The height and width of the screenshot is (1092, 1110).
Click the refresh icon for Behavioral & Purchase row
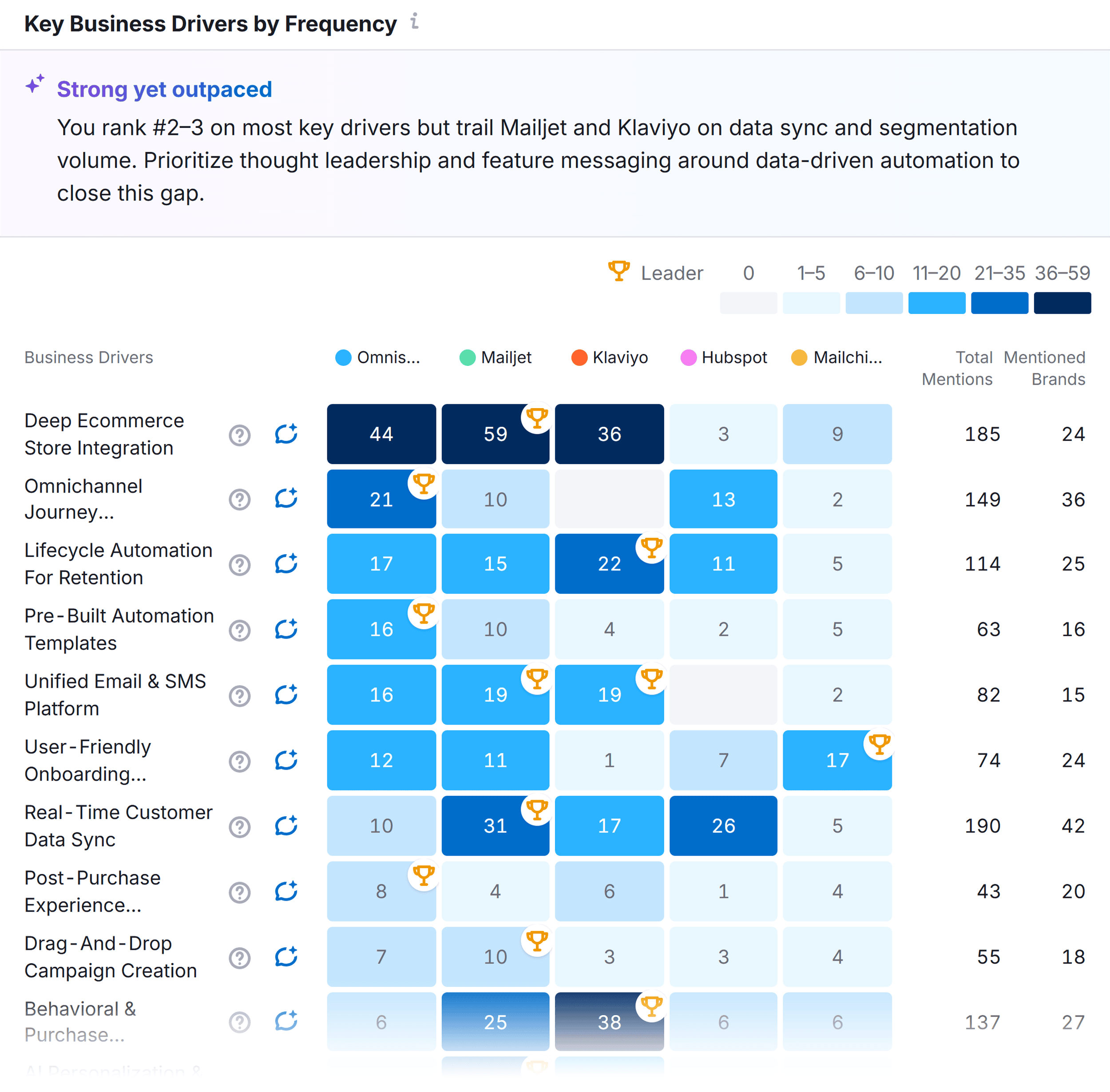286,1022
